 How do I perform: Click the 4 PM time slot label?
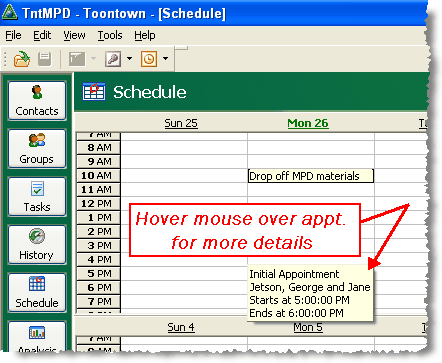(98, 260)
